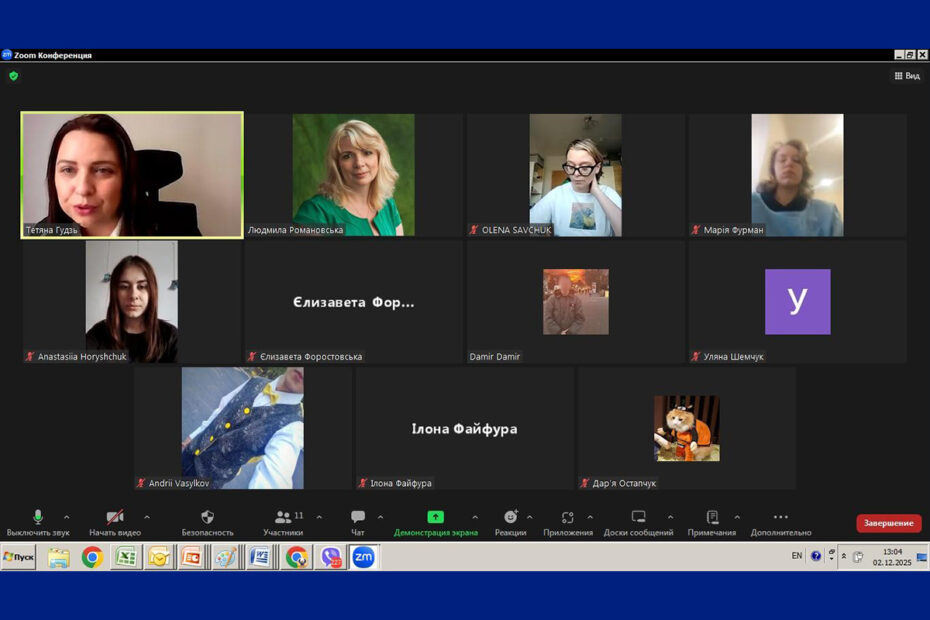
Task: Click the red Завершение end button
Action: (888, 523)
